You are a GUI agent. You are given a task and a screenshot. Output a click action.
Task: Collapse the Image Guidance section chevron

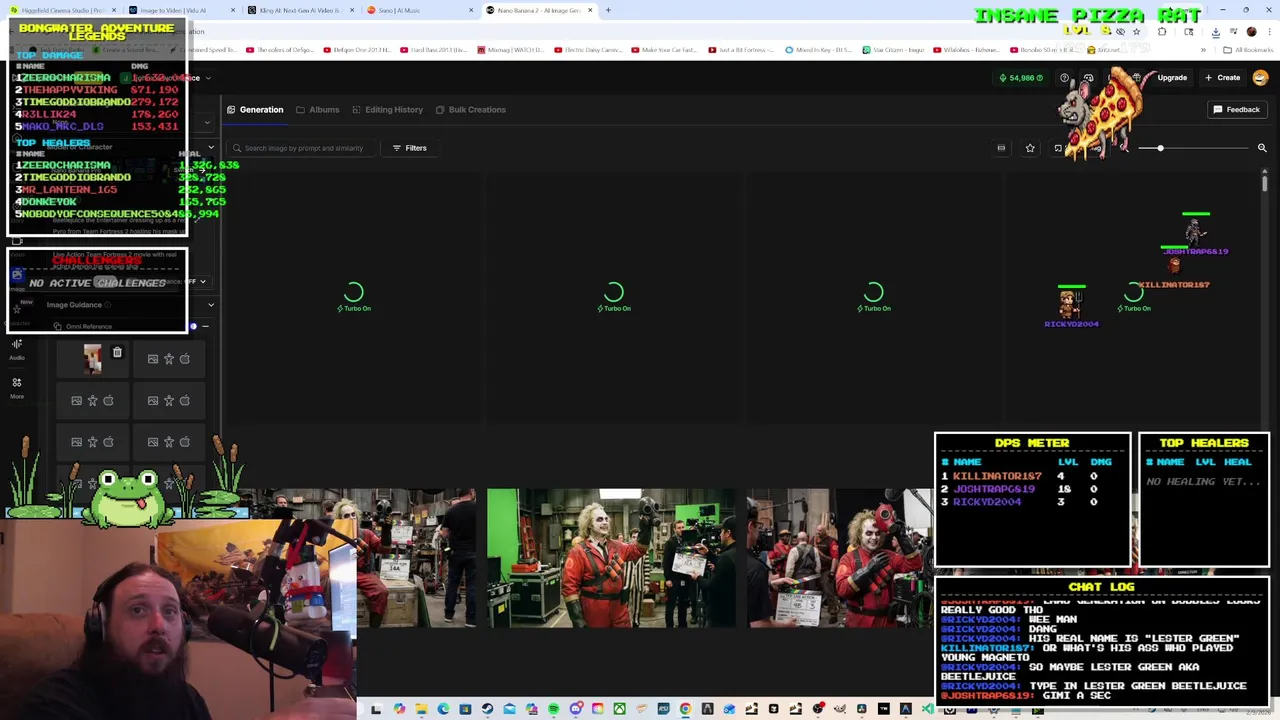(211, 304)
